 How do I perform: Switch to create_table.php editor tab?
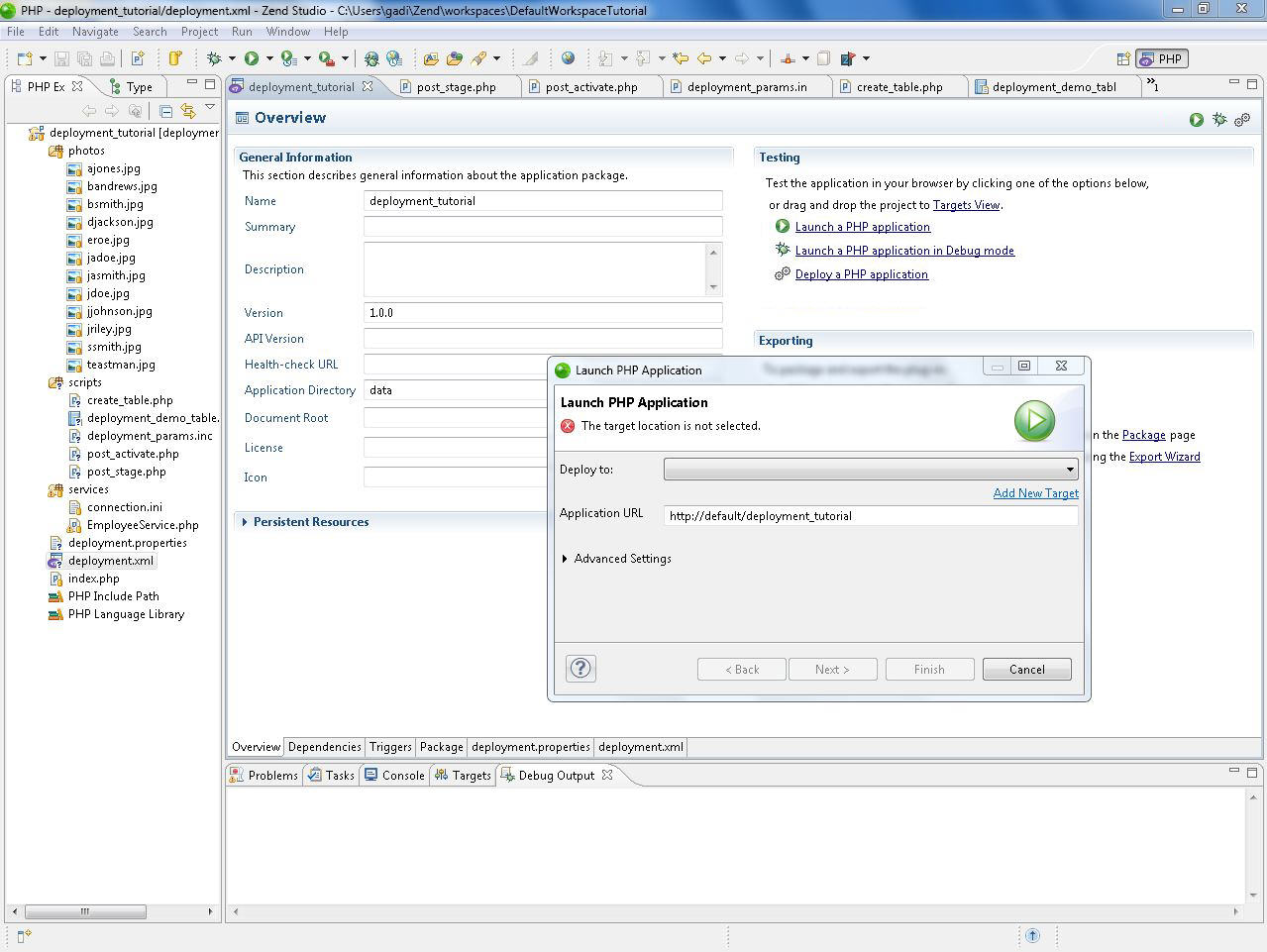(x=899, y=87)
